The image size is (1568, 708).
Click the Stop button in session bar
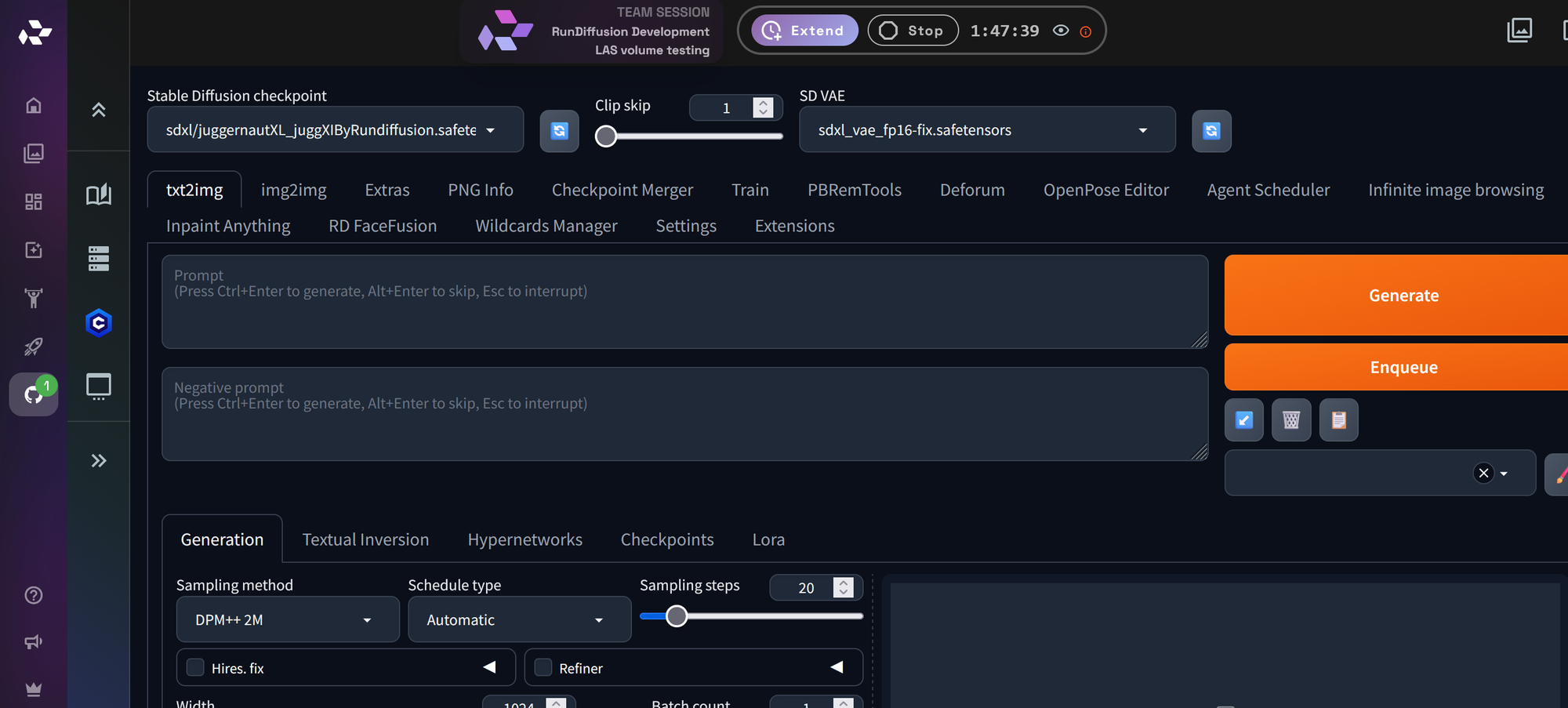pyautogui.click(x=913, y=31)
